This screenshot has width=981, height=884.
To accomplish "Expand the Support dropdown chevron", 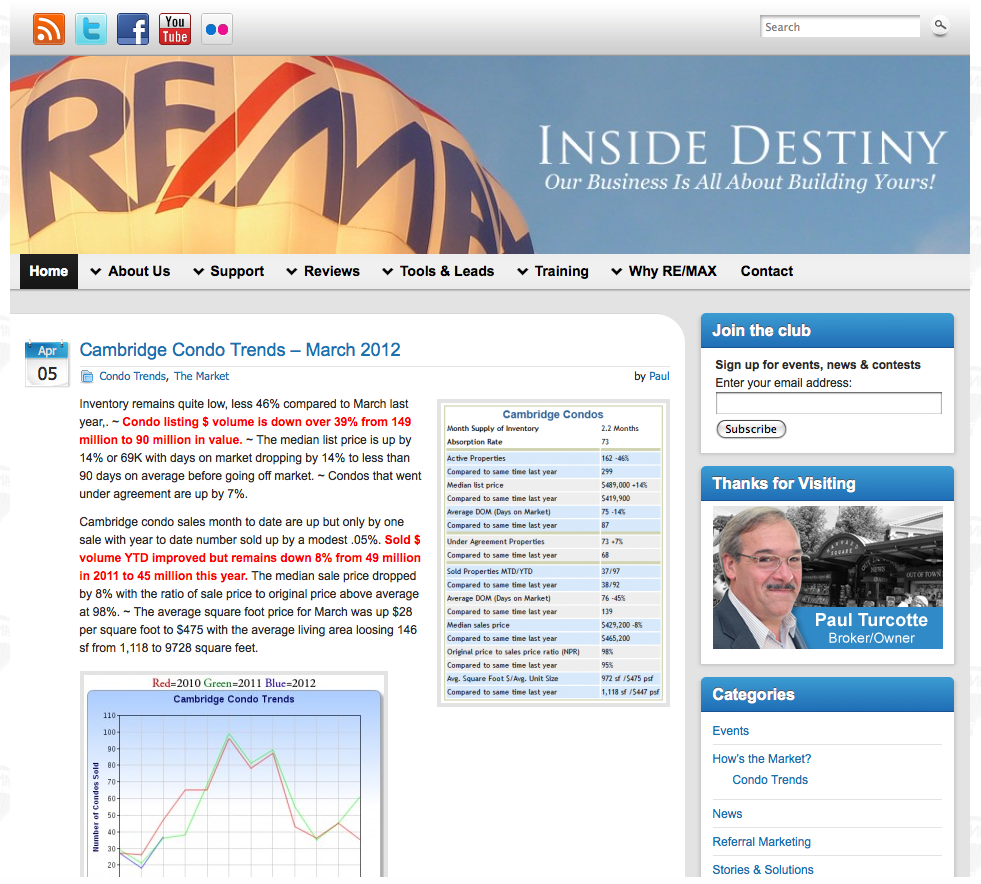I will [x=198, y=272].
